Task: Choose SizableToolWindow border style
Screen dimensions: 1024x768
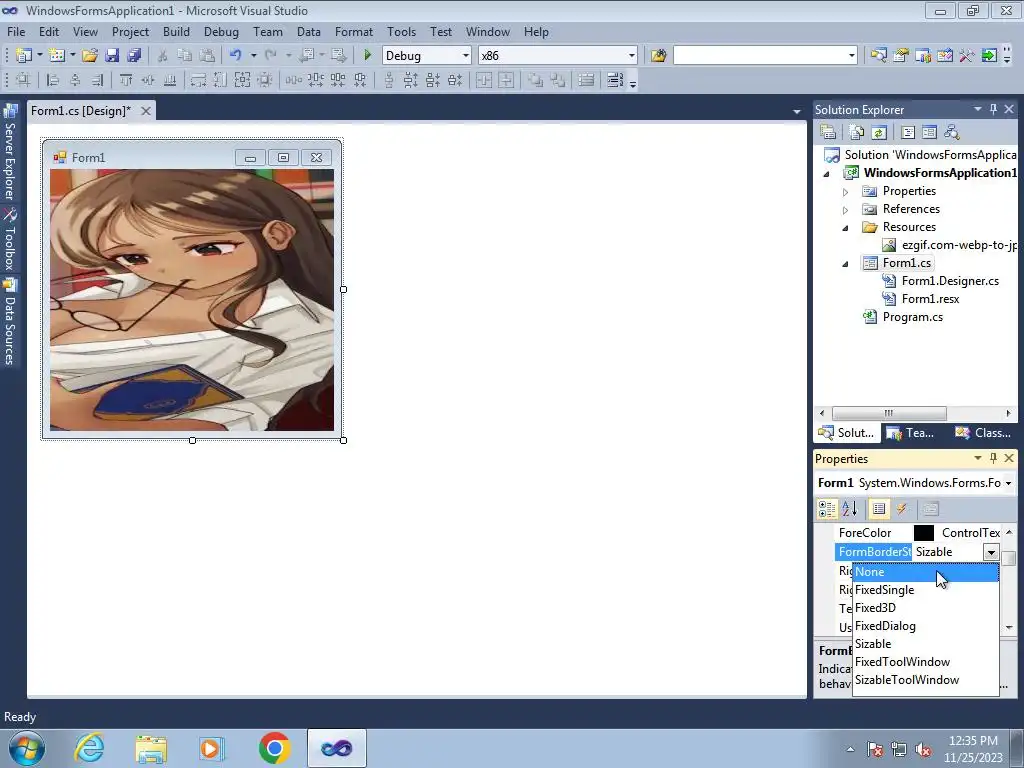Action: point(925,680)
